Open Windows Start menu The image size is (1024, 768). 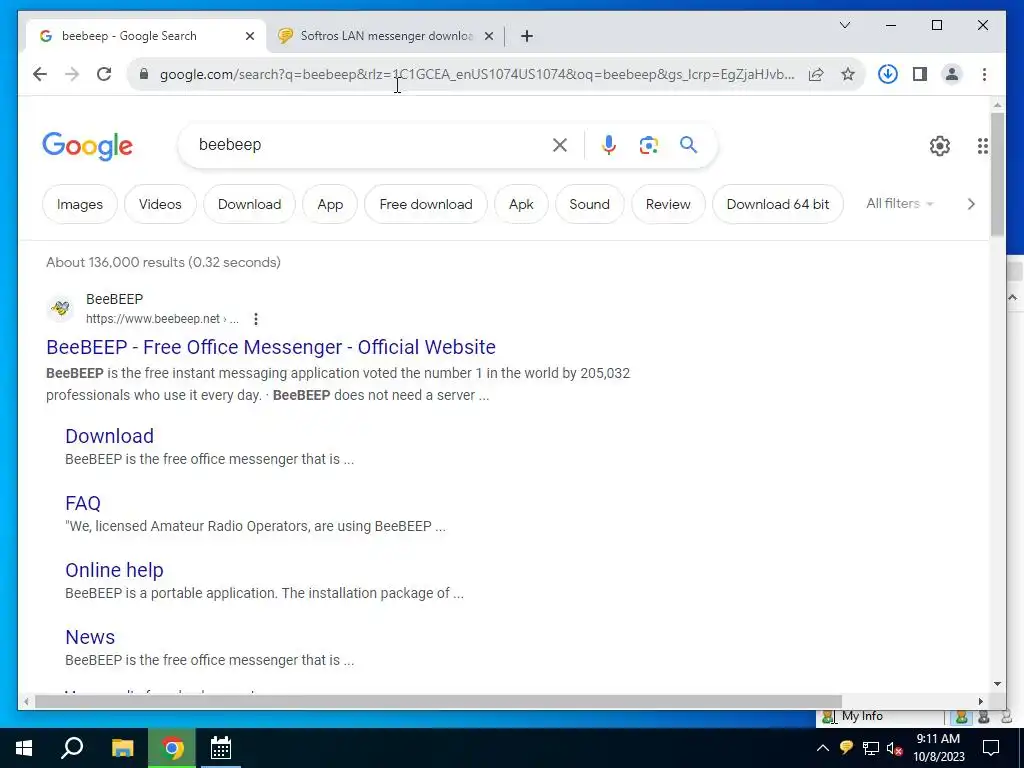[x=24, y=748]
